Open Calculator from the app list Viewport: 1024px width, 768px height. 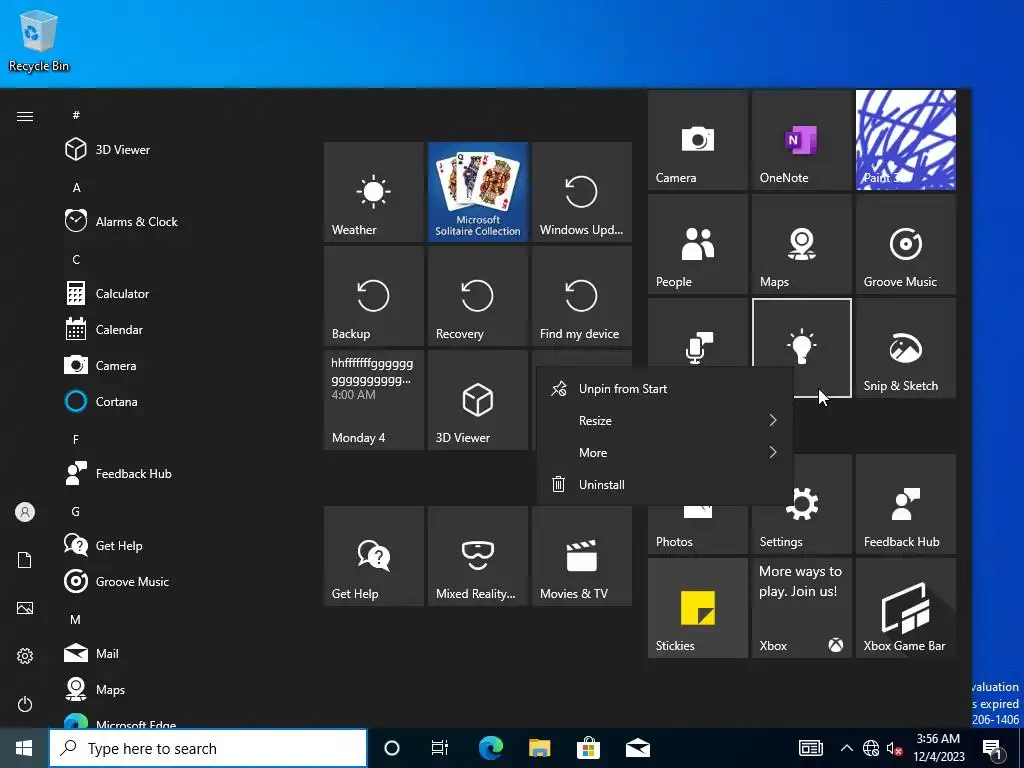[x=183, y=294]
